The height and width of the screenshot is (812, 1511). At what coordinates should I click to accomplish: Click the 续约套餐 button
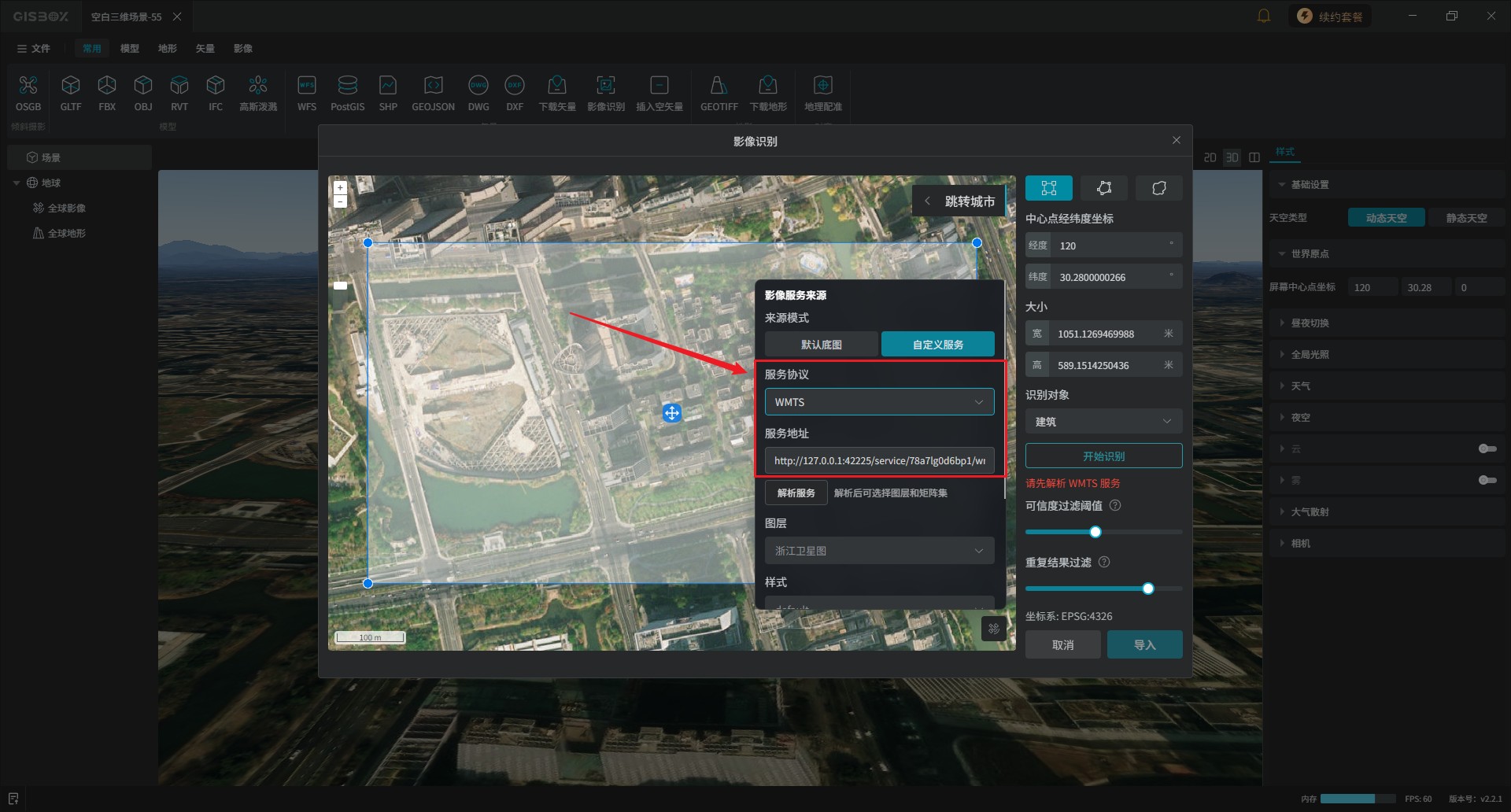[1330, 17]
